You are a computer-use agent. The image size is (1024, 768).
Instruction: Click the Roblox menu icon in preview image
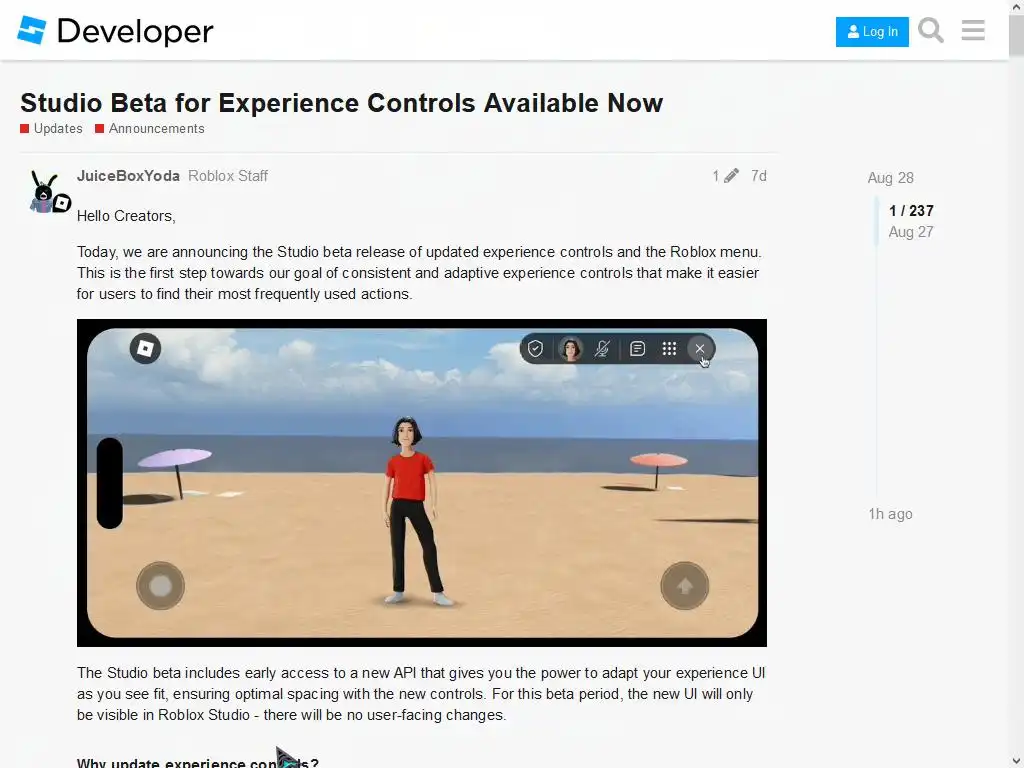coord(145,348)
